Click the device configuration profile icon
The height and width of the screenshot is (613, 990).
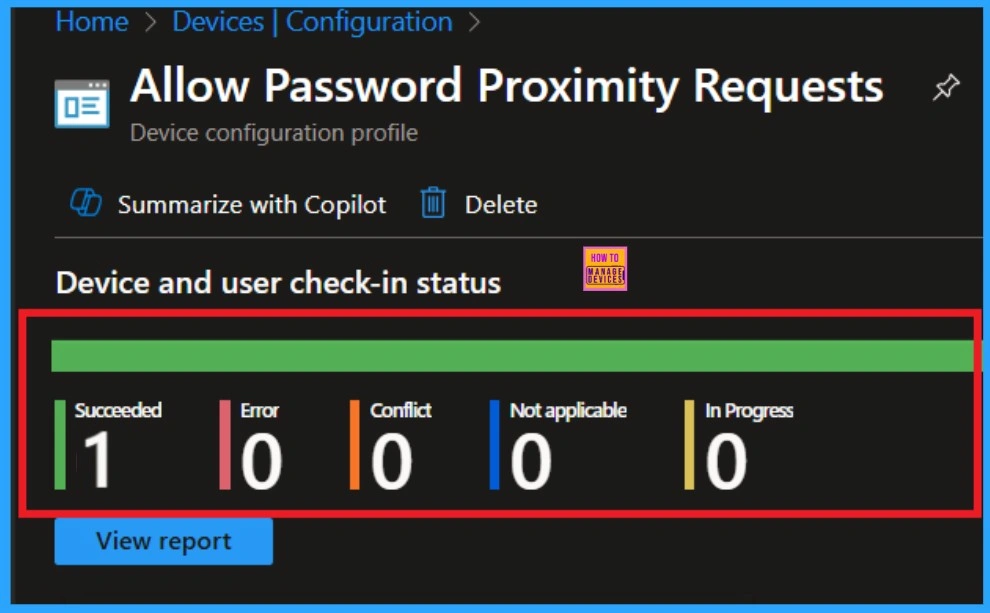pyautogui.click(x=82, y=102)
